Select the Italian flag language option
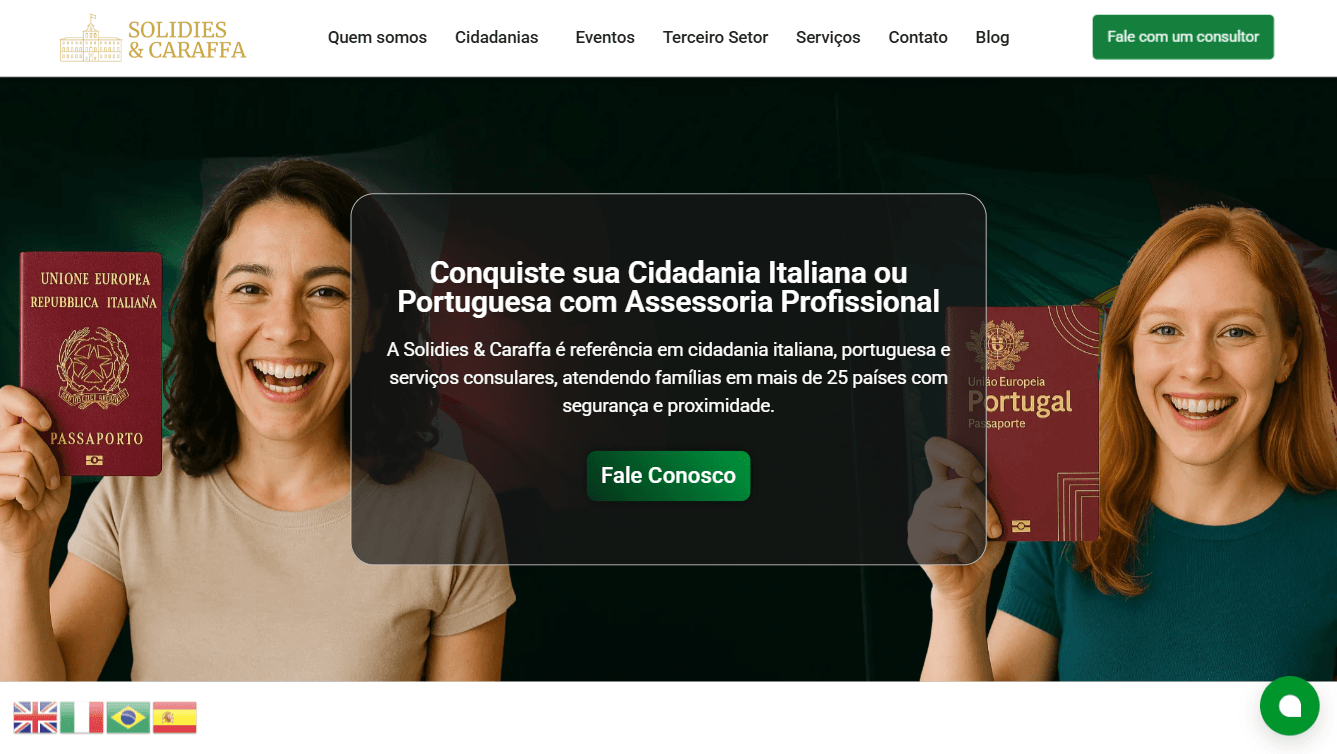This screenshot has height=754, width=1337. pos(82,717)
